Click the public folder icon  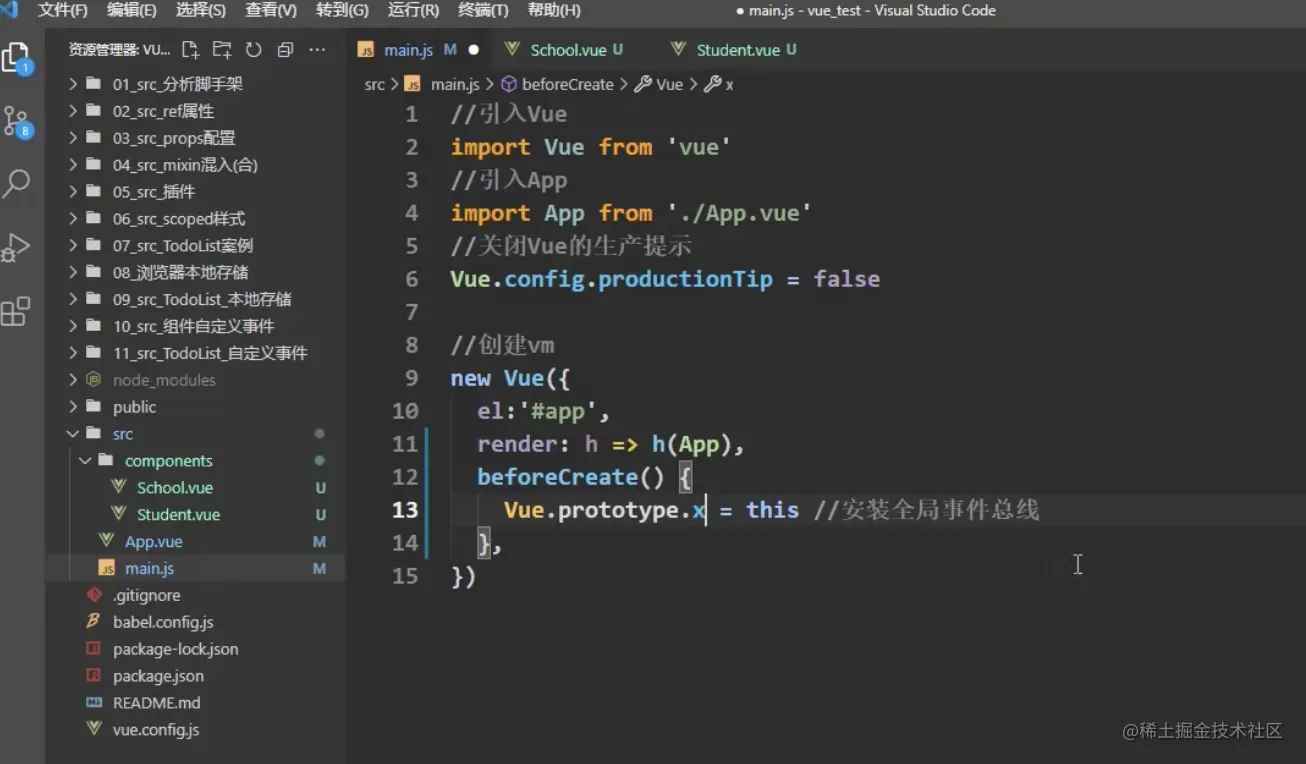pos(94,407)
